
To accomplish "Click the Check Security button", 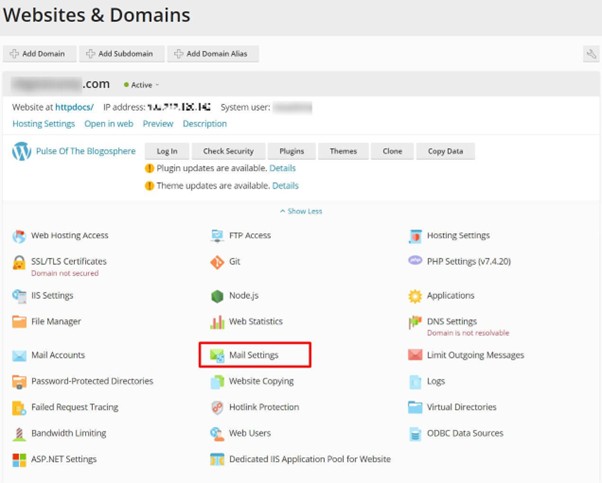I will coord(227,151).
